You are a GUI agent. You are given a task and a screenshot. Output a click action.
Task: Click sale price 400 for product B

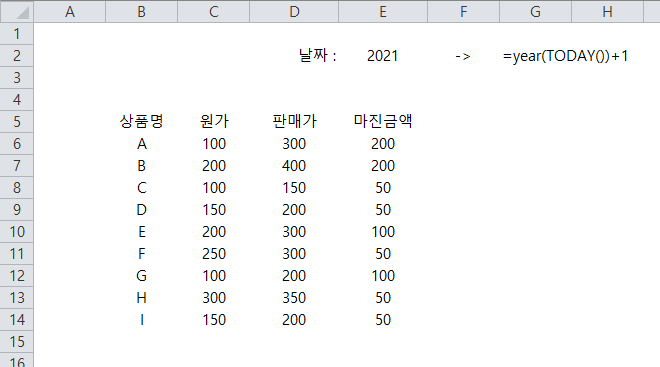coord(294,165)
